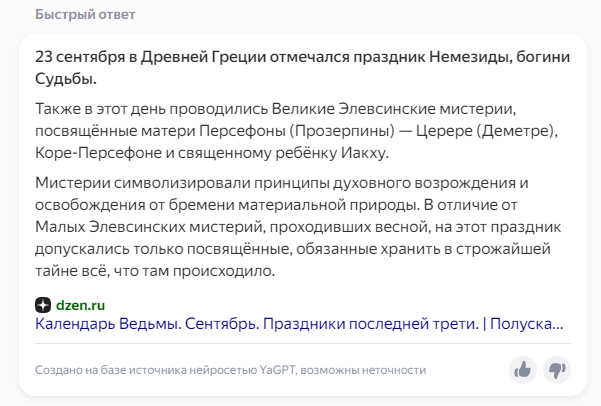Click the phrase 'Великие Элевсинские мистерии'
Screen dimensions: 601x406
pyautogui.click(x=392, y=109)
